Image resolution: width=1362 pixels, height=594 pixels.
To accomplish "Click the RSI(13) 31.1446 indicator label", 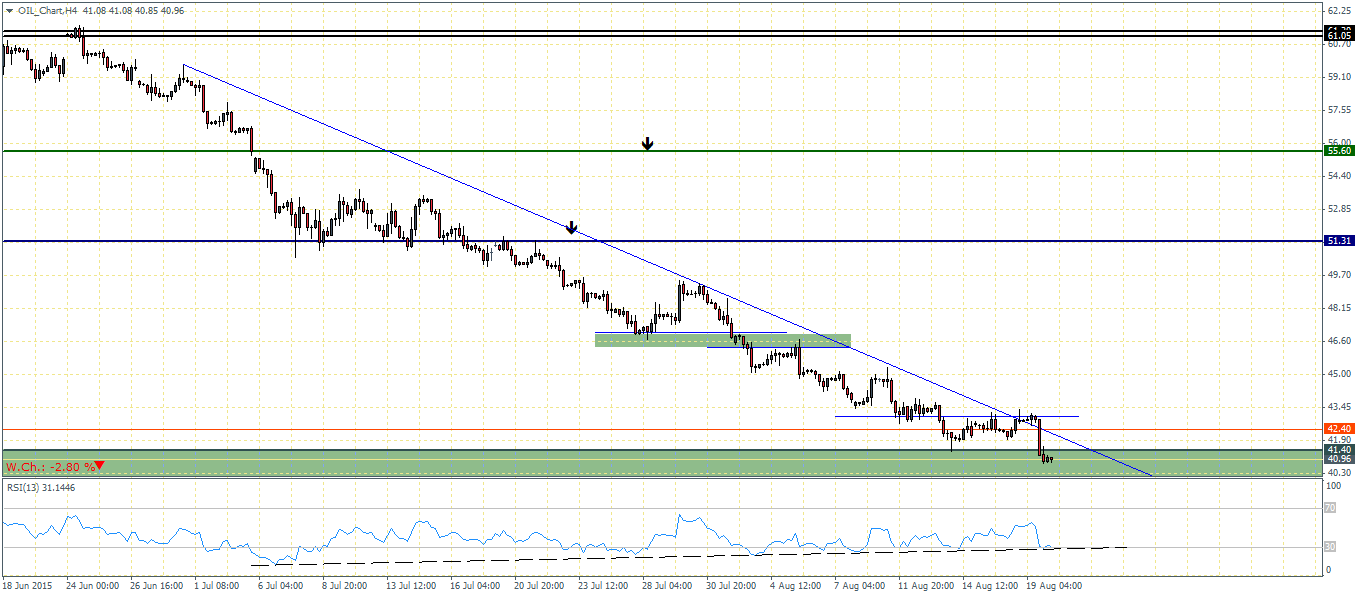I will 40,487.
